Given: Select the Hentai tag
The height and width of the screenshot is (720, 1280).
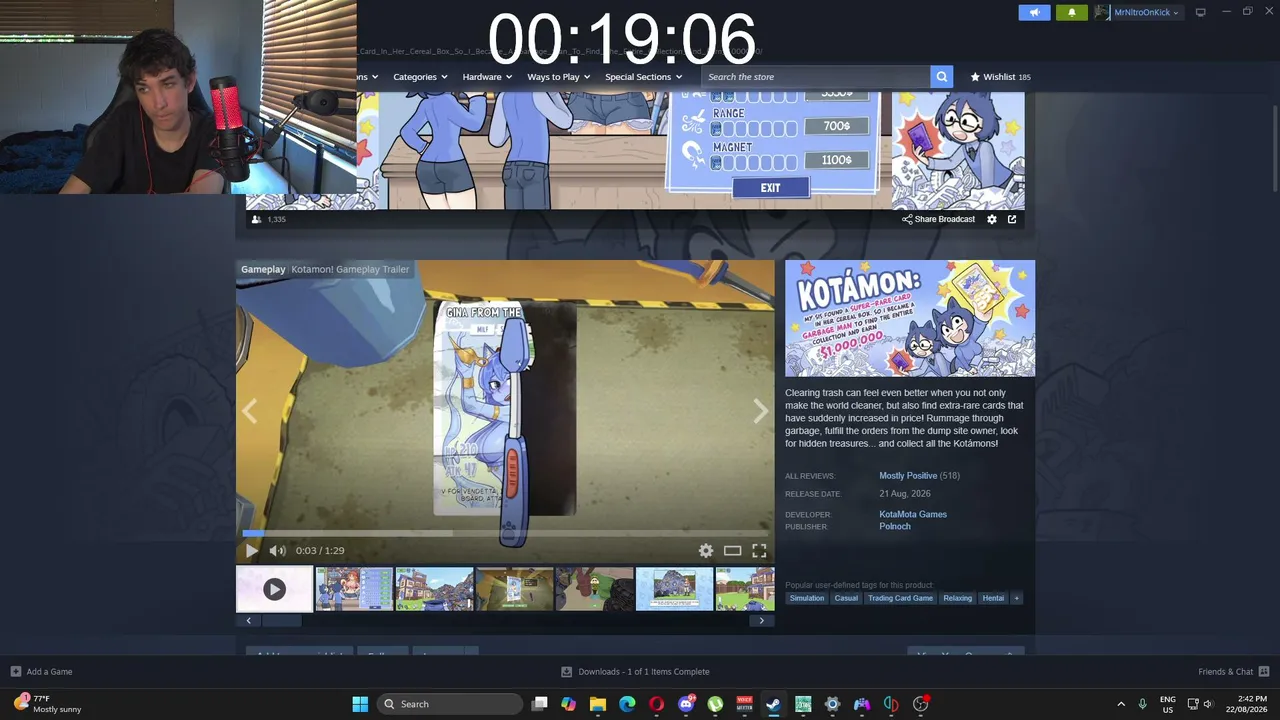Looking at the screenshot, I should pos(993,598).
